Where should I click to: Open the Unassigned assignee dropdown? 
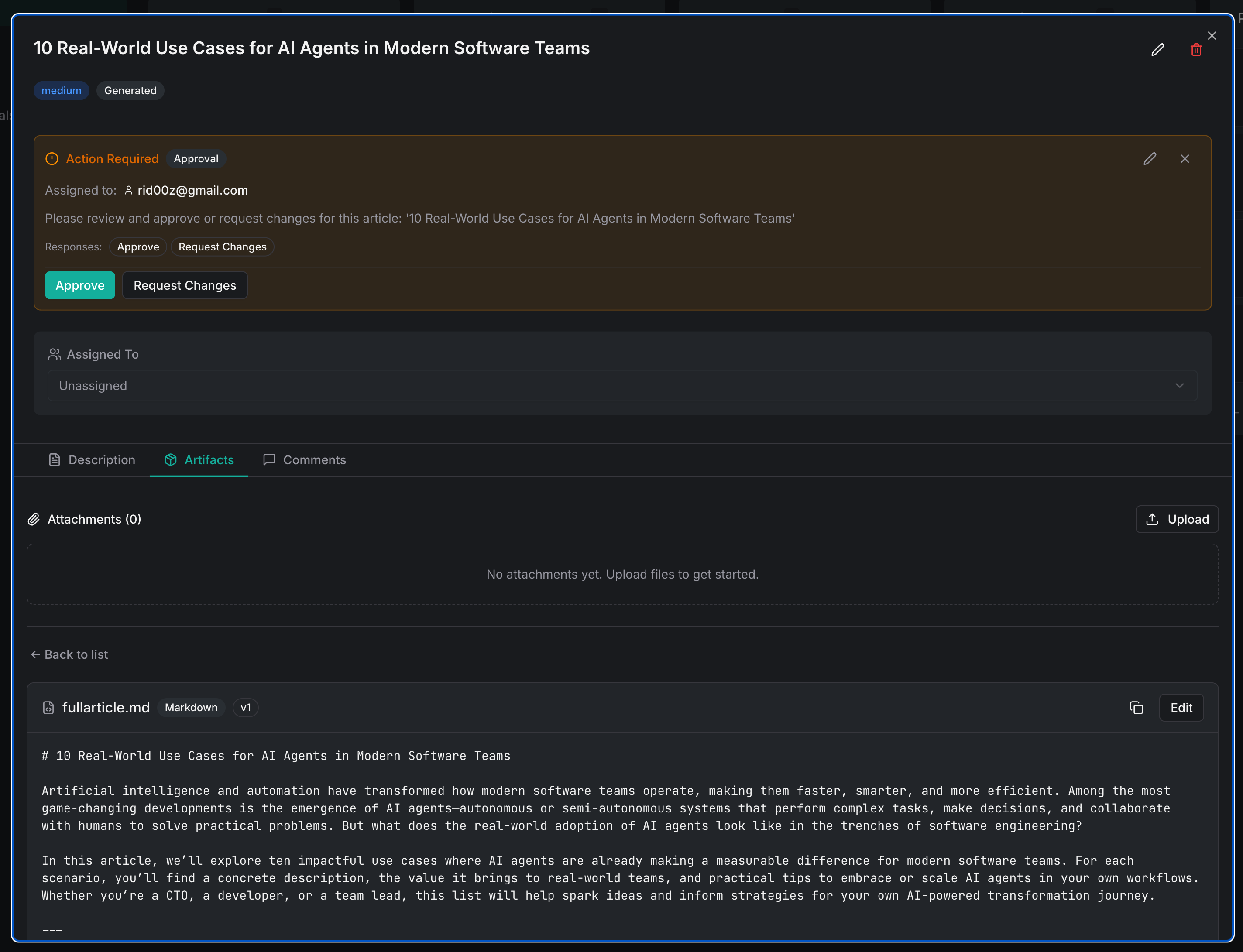coord(622,386)
